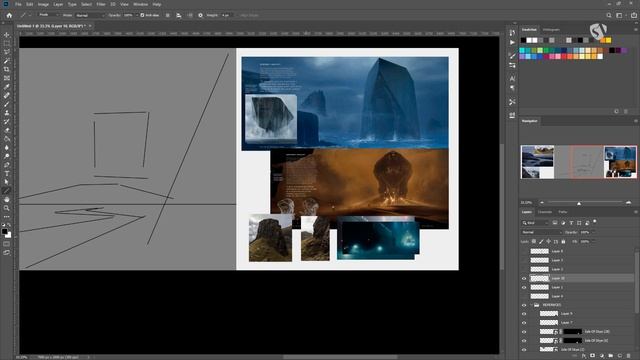
Task: Toggle lock all padlock icon
Action: click(563, 242)
